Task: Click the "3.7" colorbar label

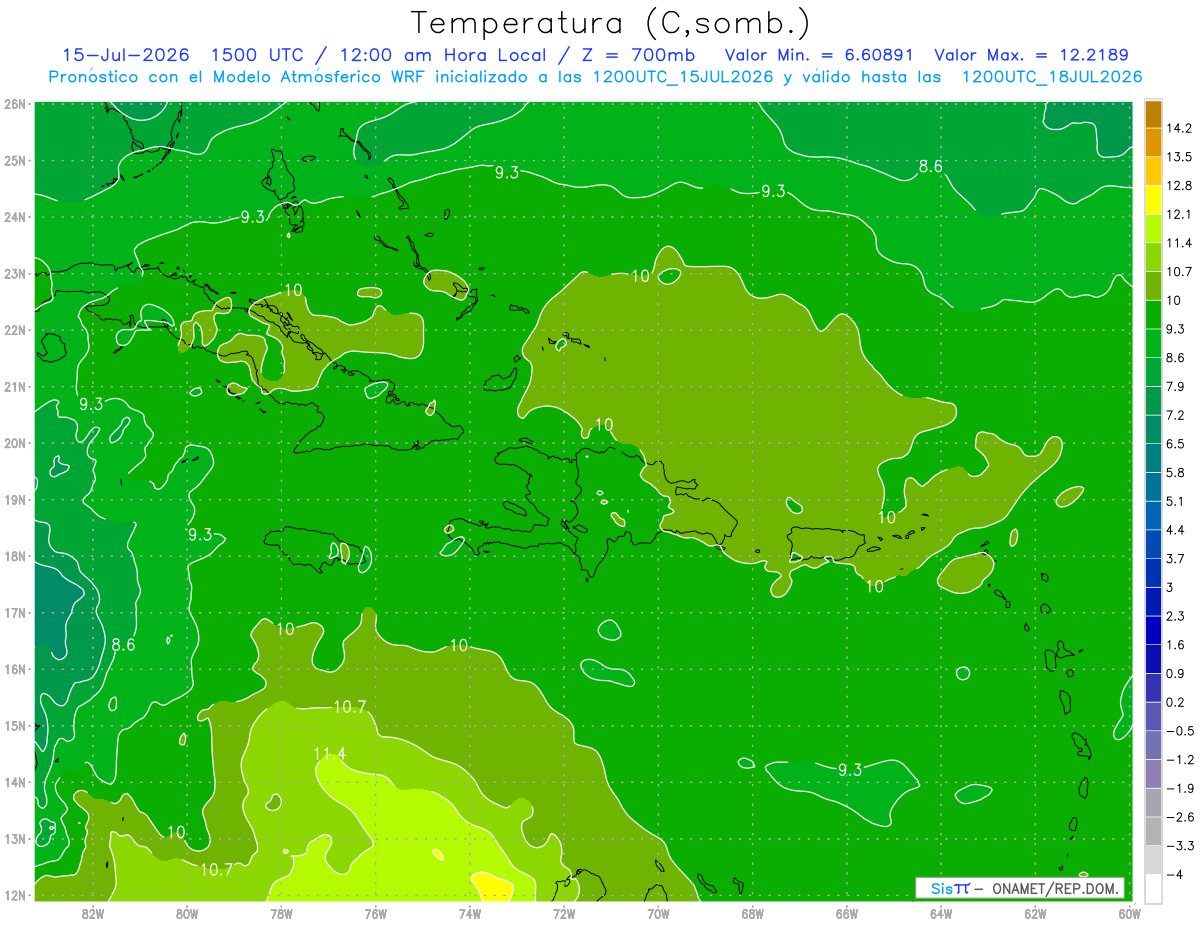Action: 1175,558
